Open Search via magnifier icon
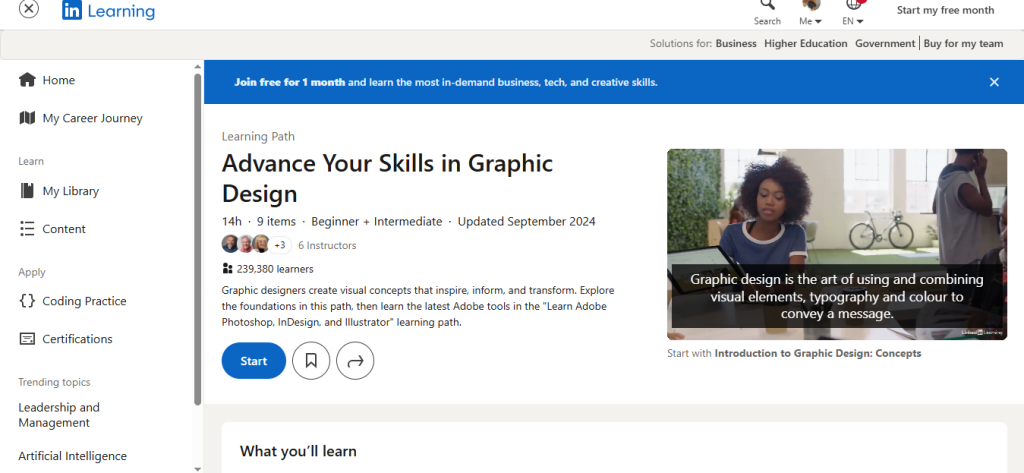Image resolution: width=1024 pixels, height=473 pixels. click(767, 5)
